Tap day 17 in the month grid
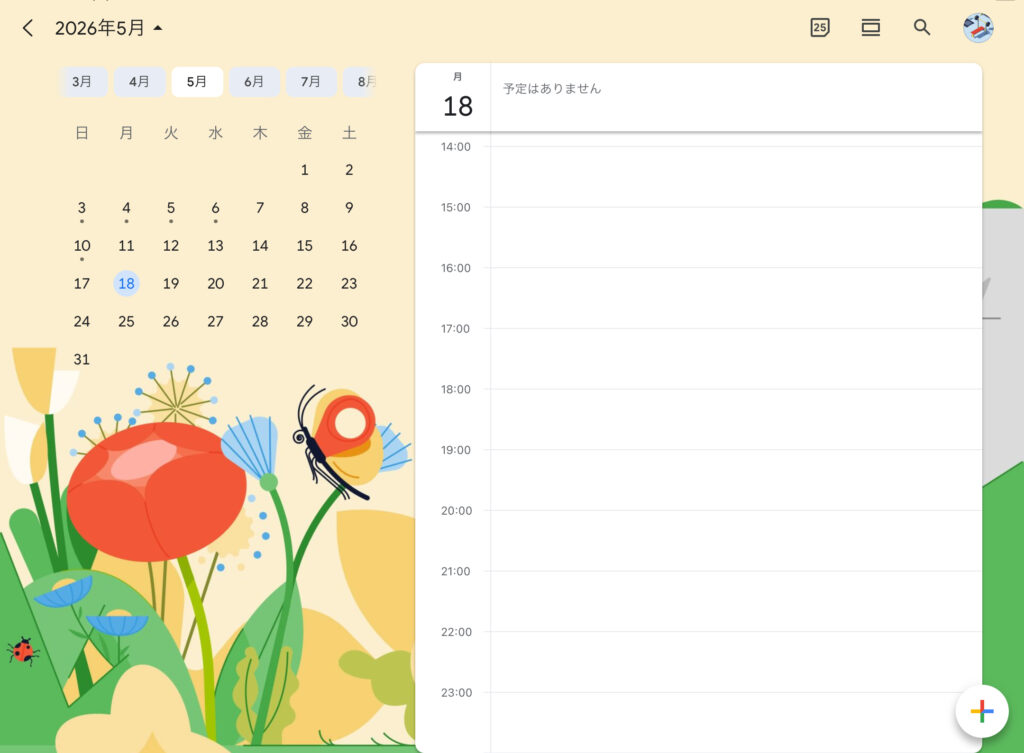Image resolution: width=1024 pixels, height=753 pixels. click(x=82, y=283)
